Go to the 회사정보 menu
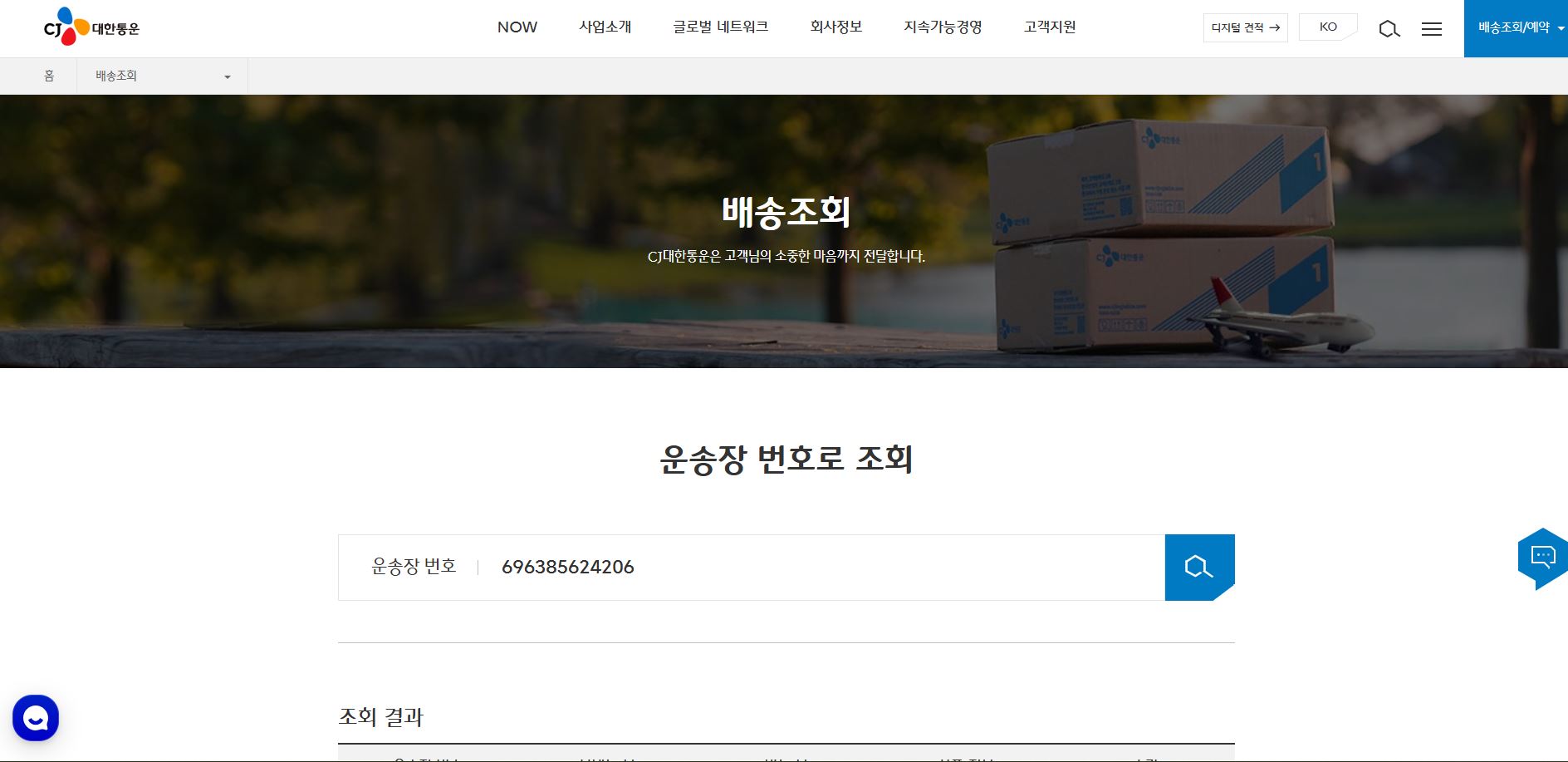Viewport: 1568px width, 762px height. [835, 27]
